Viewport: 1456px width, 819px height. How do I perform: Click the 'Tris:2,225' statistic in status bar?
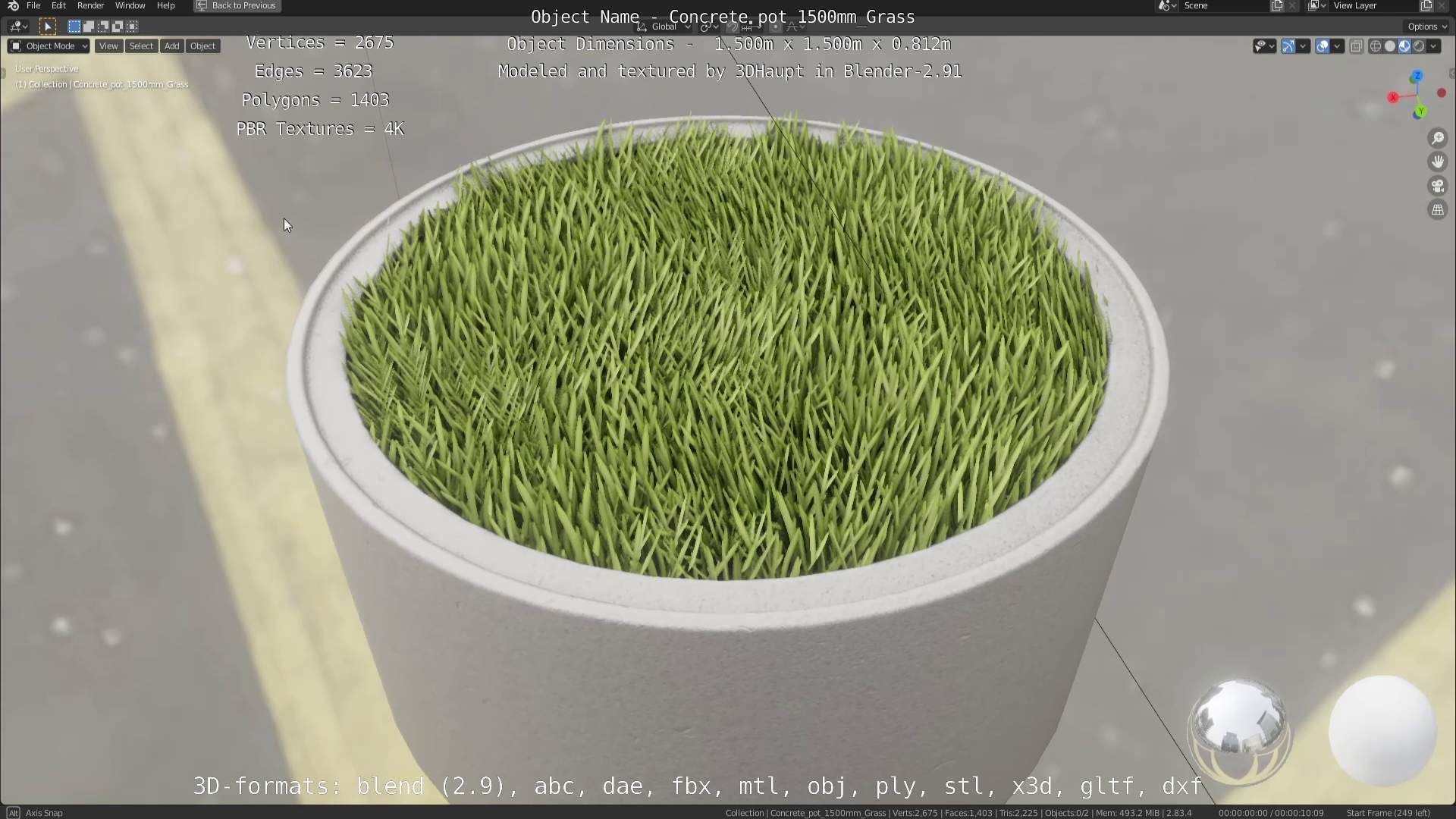click(1018, 812)
